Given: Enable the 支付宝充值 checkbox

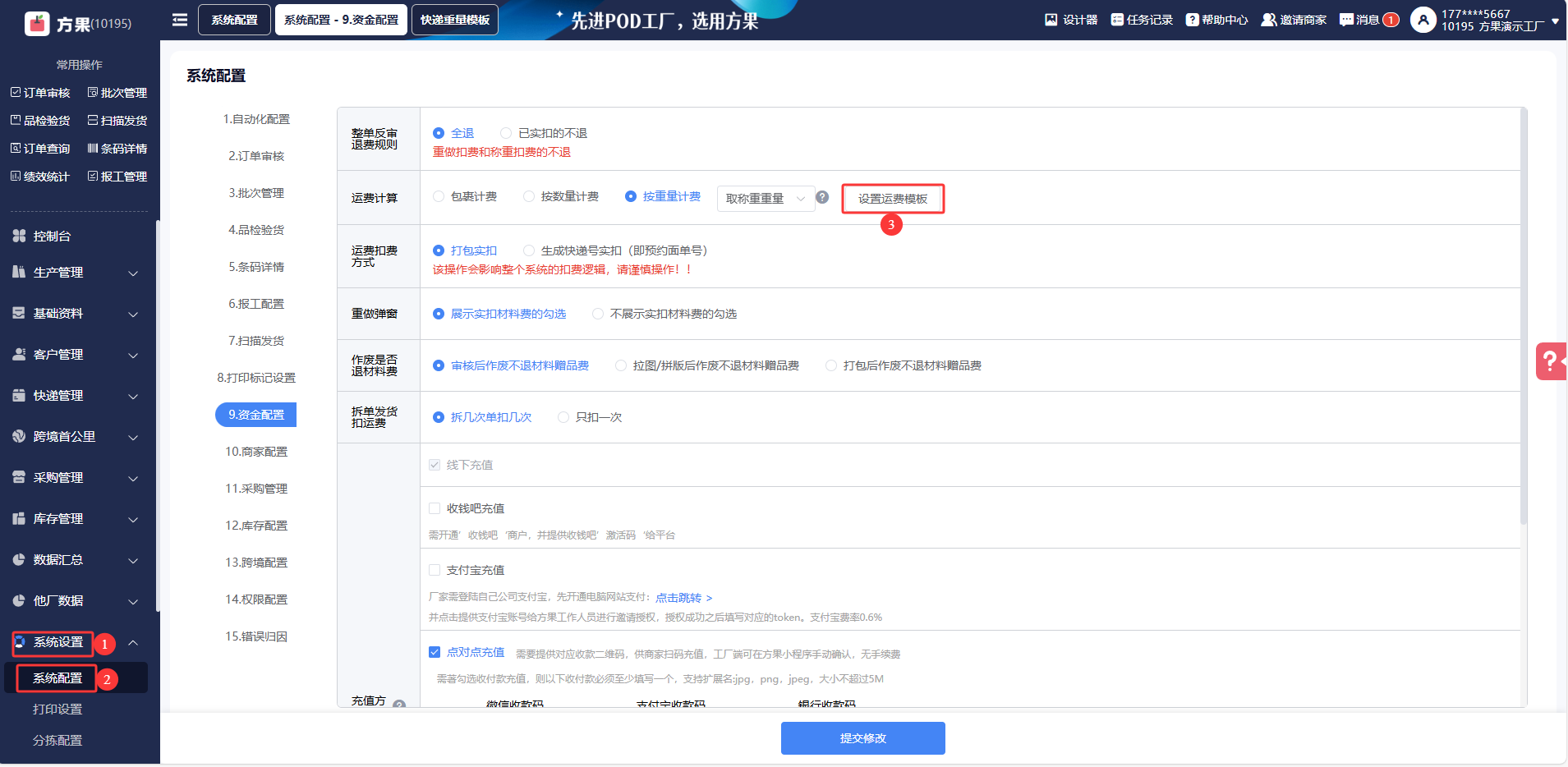Looking at the screenshot, I should pos(435,570).
